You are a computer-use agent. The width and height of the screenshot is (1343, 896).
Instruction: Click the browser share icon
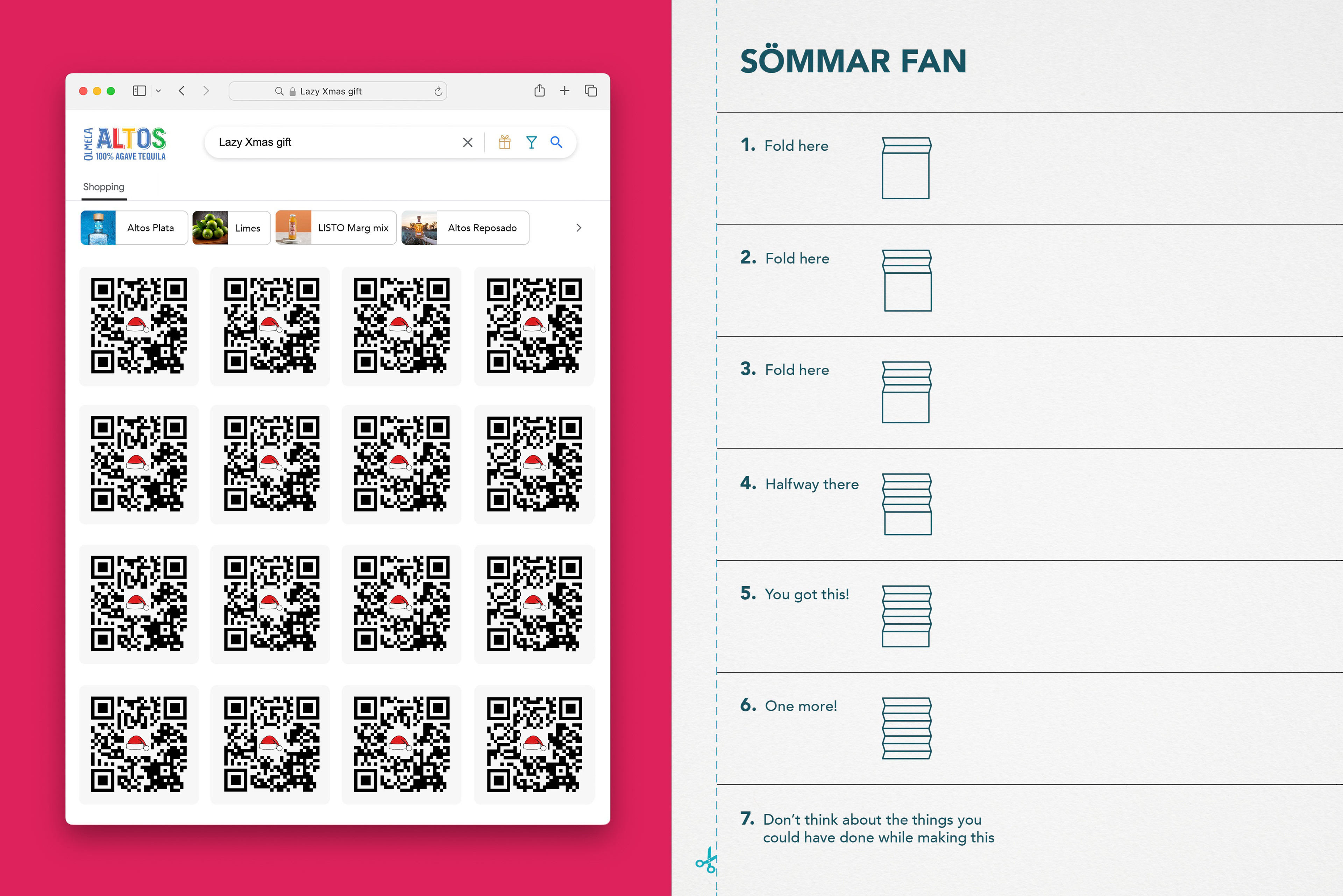(x=539, y=90)
